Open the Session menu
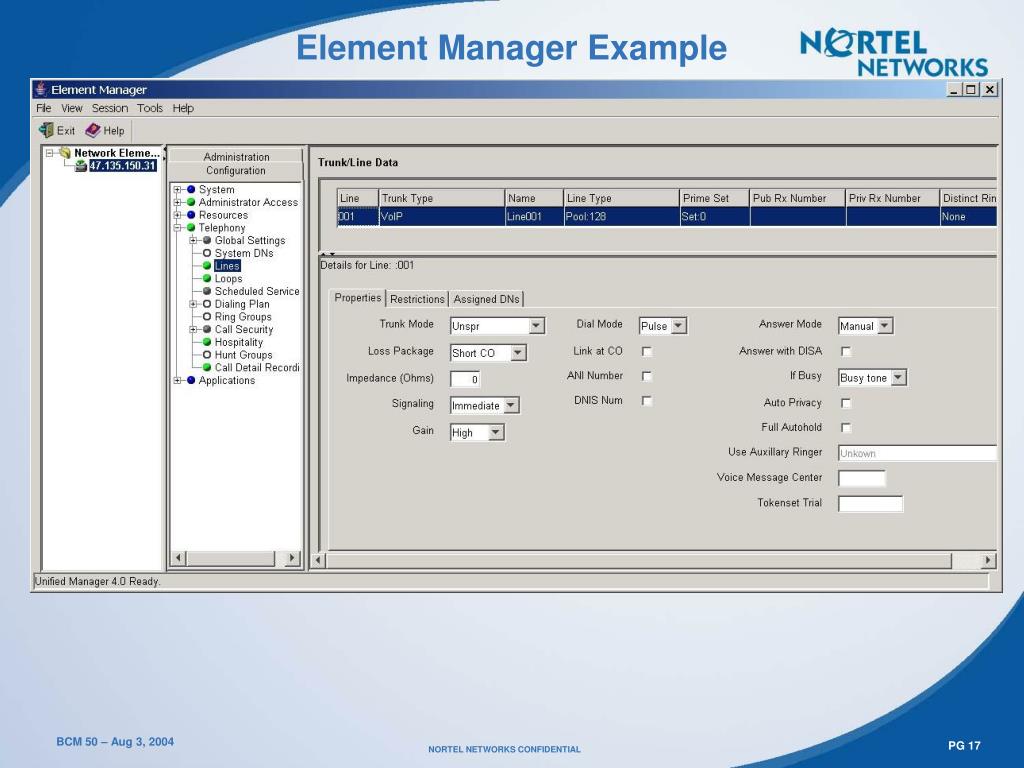This screenshot has height=768, width=1024. coord(110,108)
